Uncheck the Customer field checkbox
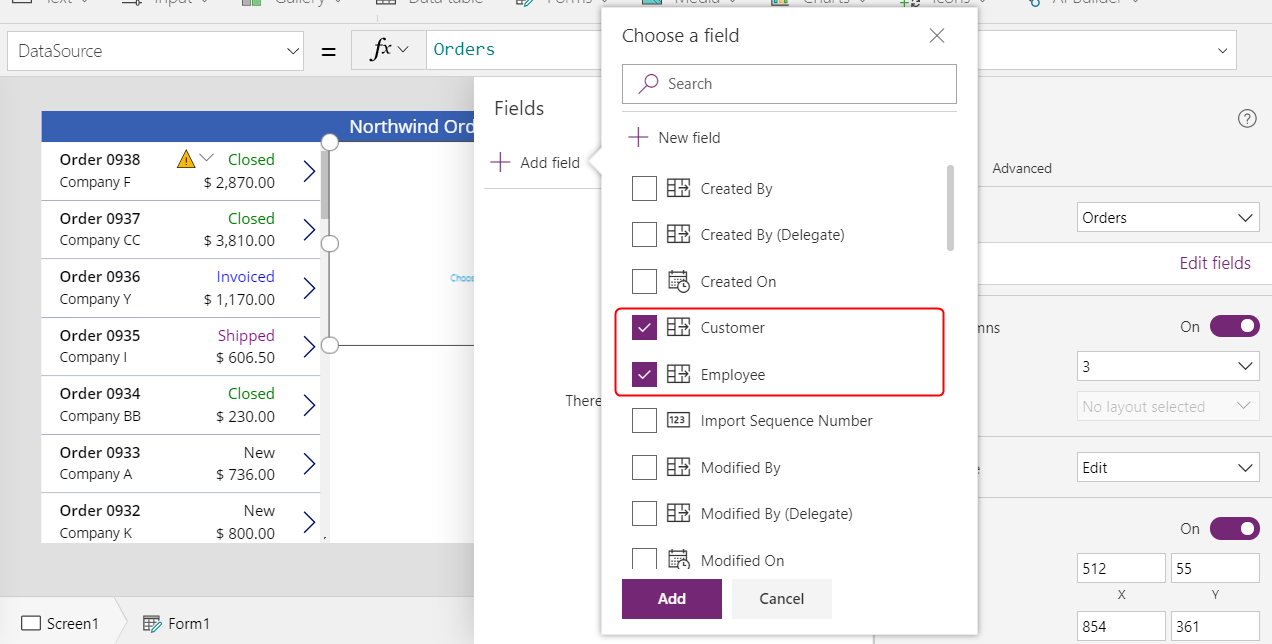The height and width of the screenshot is (644, 1272). pyautogui.click(x=645, y=327)
